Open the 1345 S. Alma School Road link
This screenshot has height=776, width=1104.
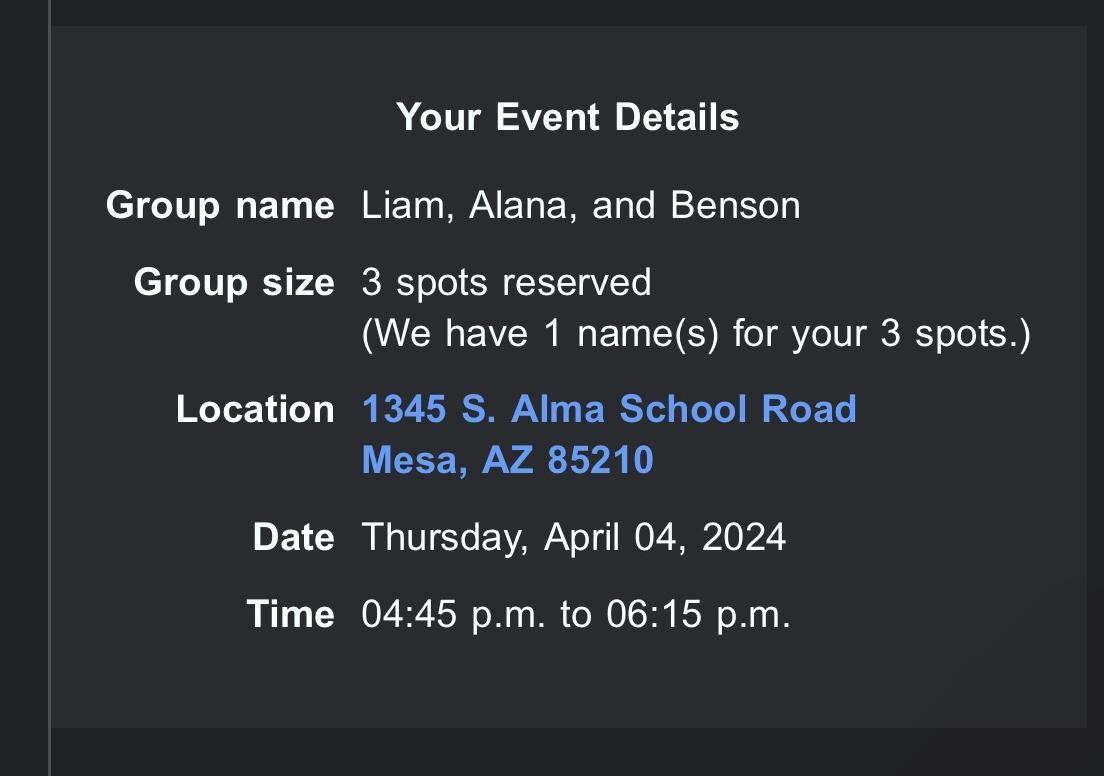[x=608, y=409]
